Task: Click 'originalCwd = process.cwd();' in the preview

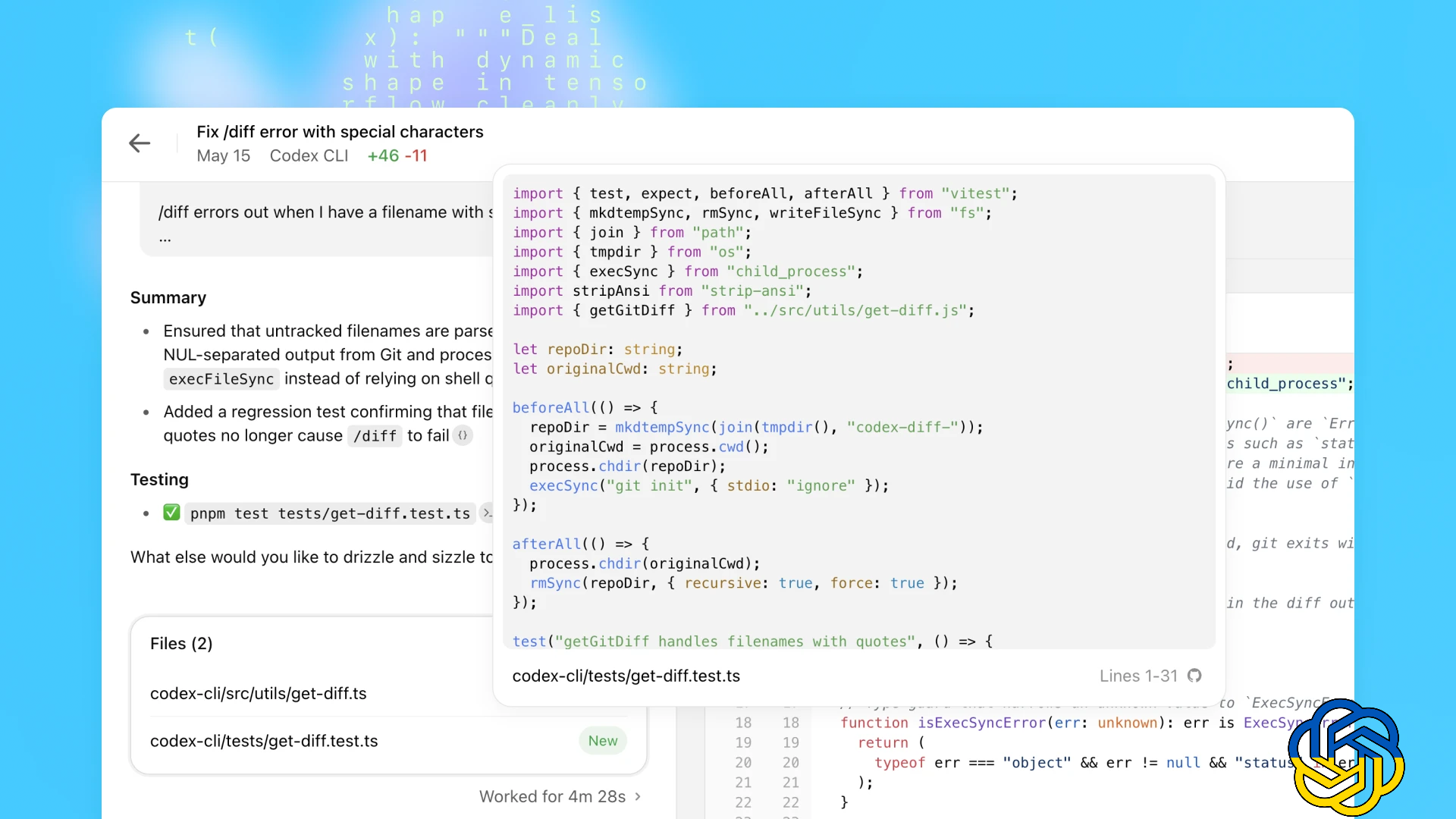Action: (x=649, y=447)
